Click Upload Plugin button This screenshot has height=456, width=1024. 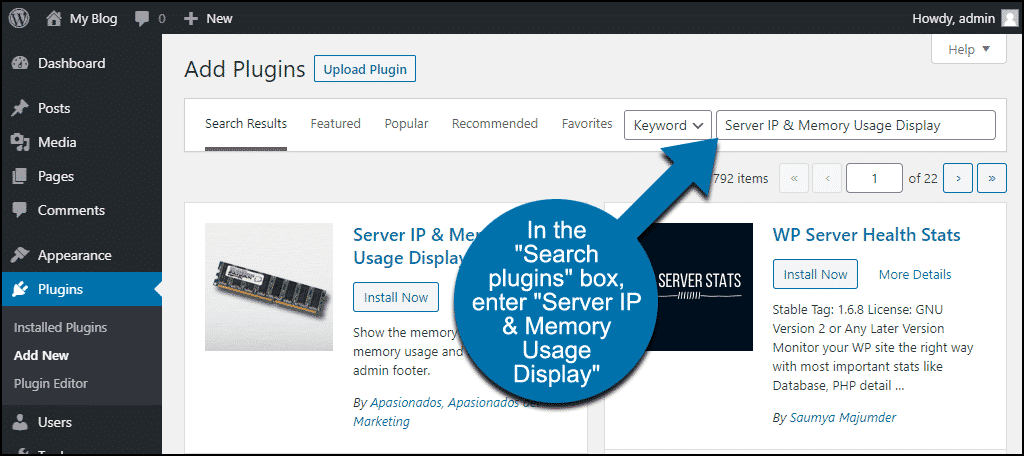tap(365, 69)
